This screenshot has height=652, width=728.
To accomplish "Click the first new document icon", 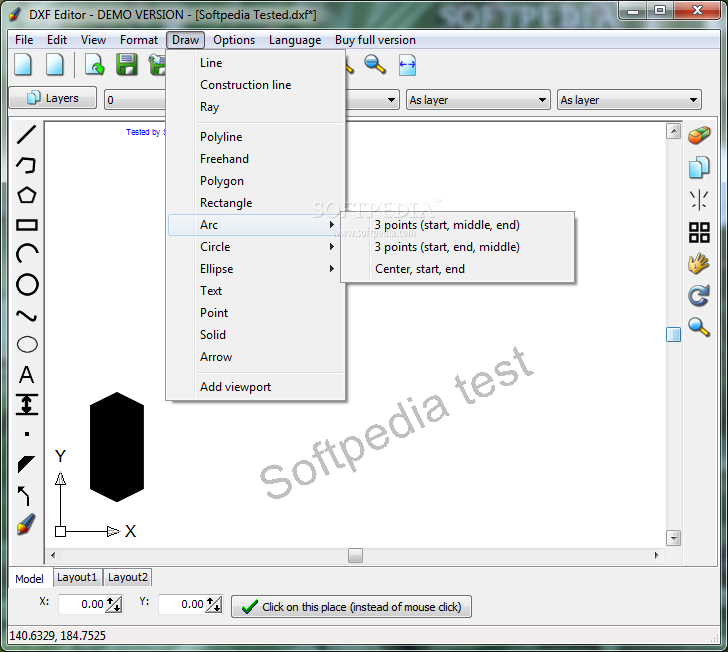I will pos(23,65).
